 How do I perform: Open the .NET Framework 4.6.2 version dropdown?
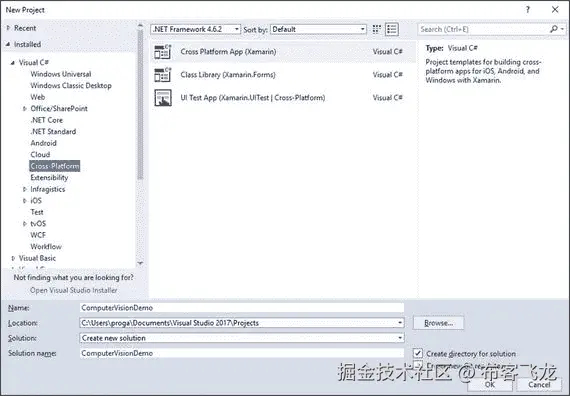(x=196, y=29)
